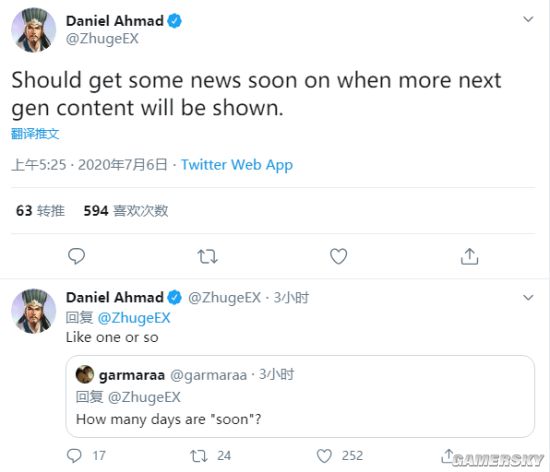Reply to the 'Like one or so' tweet

[x=74, y=456]
